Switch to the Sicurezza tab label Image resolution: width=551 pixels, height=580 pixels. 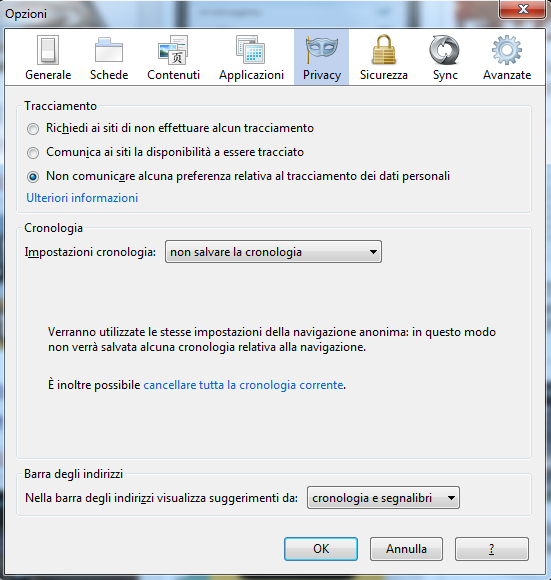[x=384, y=75]
